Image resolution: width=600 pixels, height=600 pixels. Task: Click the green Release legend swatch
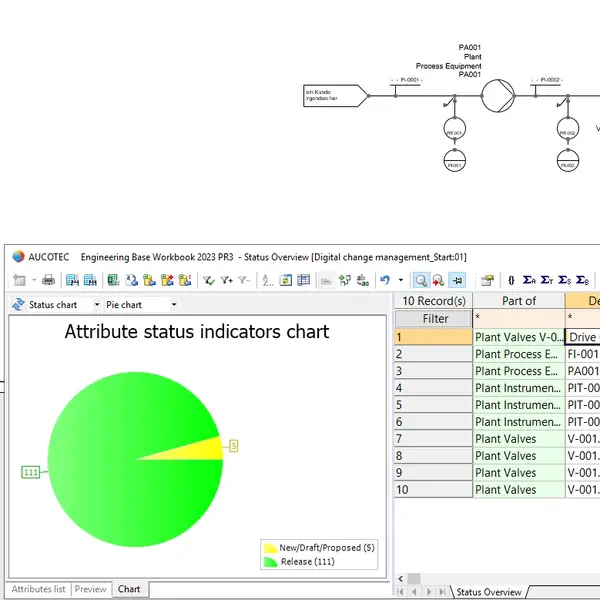pos(269,562)
